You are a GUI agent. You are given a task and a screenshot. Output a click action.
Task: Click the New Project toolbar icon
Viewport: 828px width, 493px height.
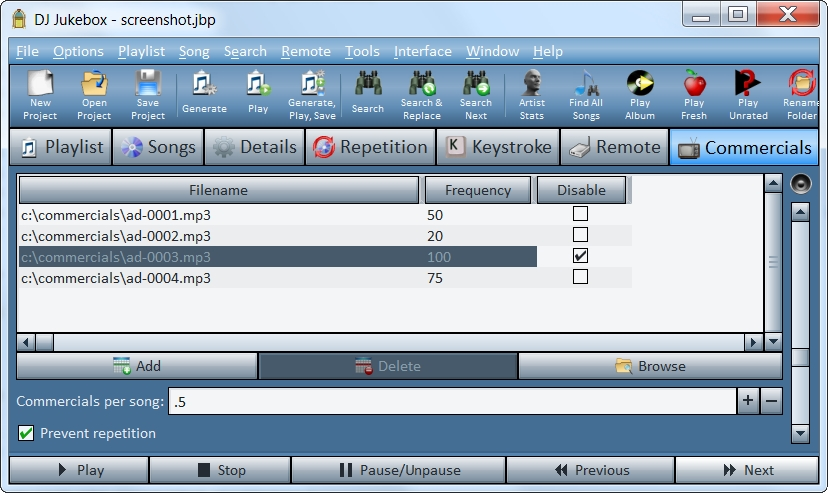click(x=40, y=83)
